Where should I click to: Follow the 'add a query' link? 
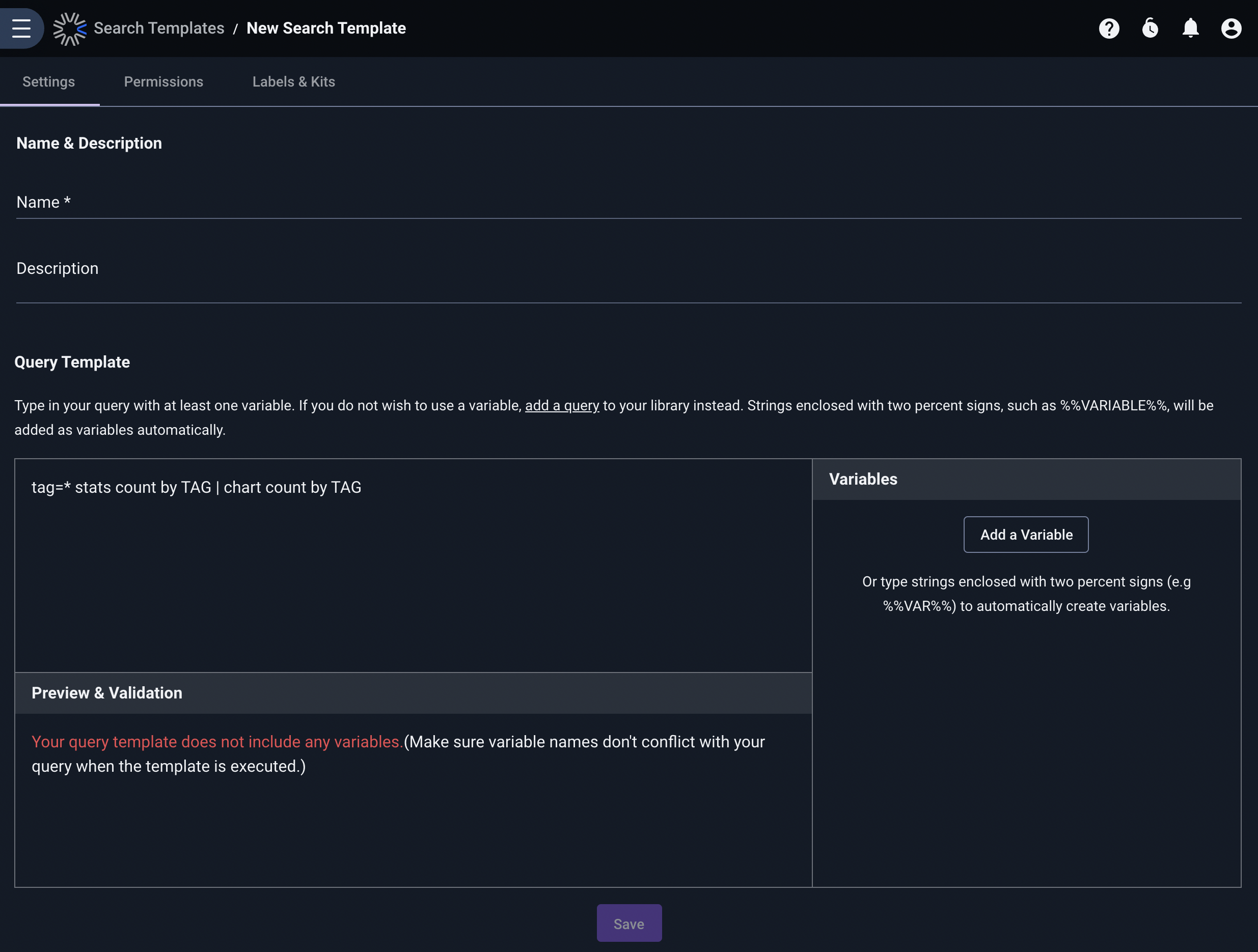click(562, 405)
